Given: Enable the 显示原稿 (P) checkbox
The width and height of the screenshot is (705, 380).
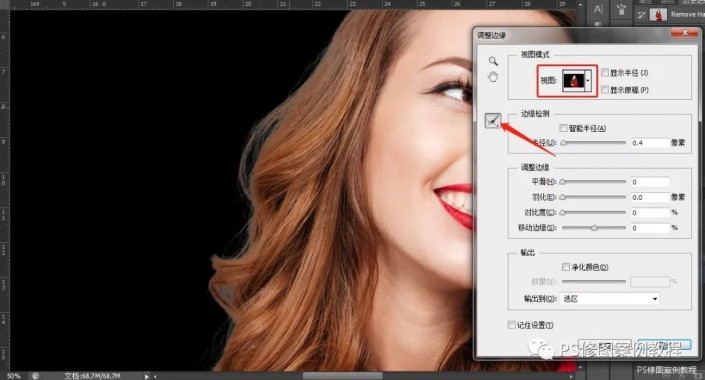Looking at the screenshot, I should click(605, 89).
